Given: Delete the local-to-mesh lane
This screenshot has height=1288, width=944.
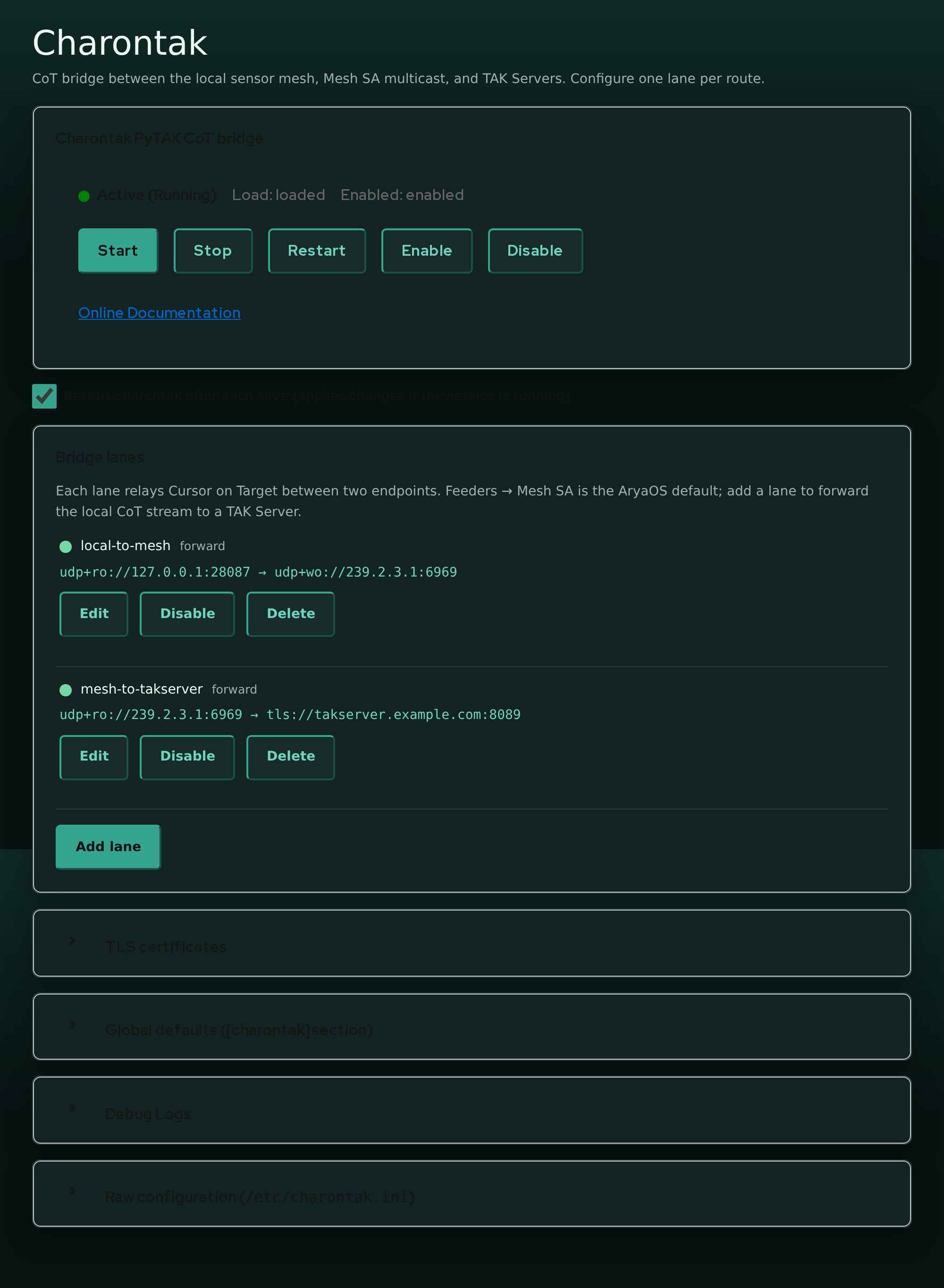Looking at the screenshot, I should [291, 613].
